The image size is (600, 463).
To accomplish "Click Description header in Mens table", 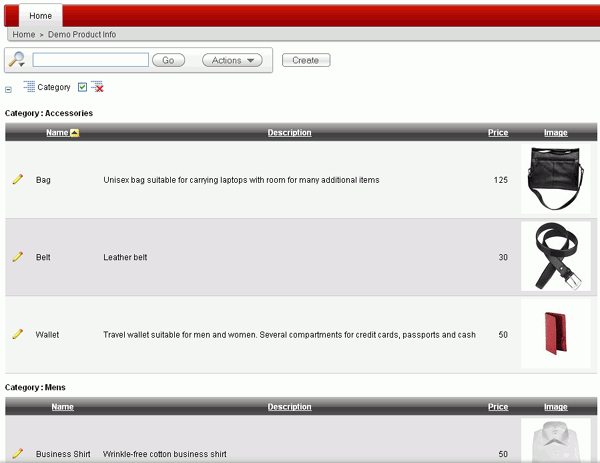I will point(289,407).
